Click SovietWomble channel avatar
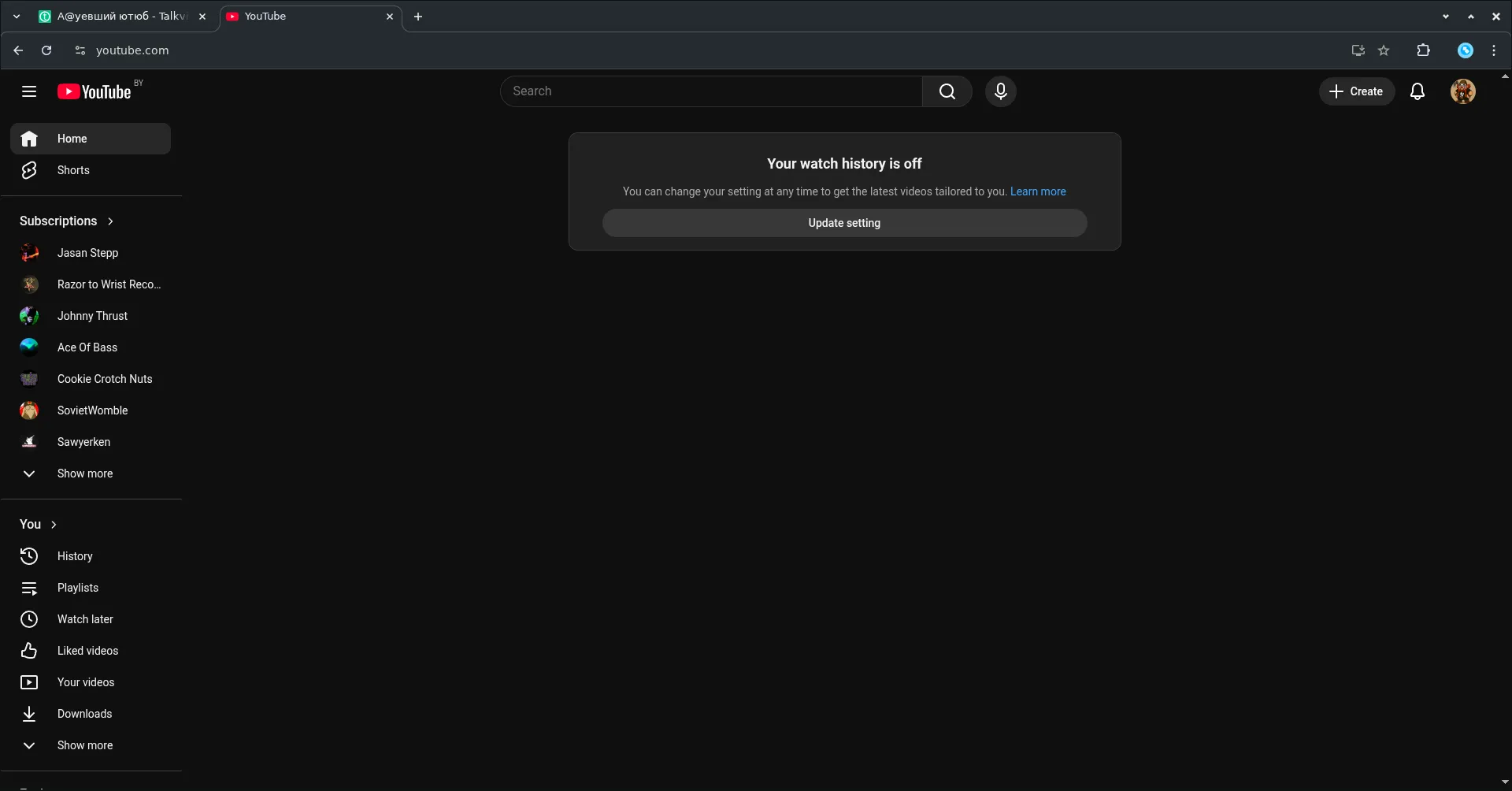 tap(29, 410)
